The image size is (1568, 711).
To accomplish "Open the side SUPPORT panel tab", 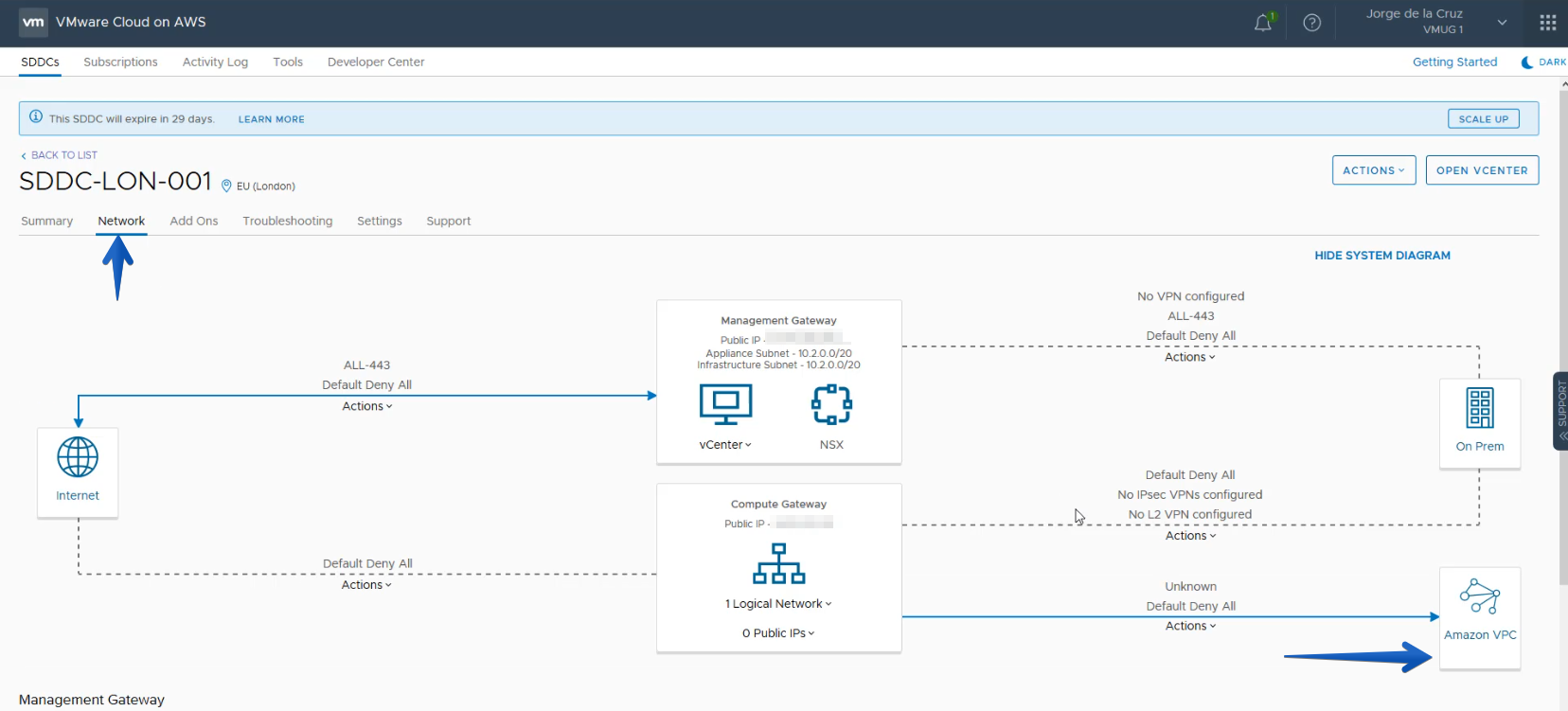I will click(1560, 410).
